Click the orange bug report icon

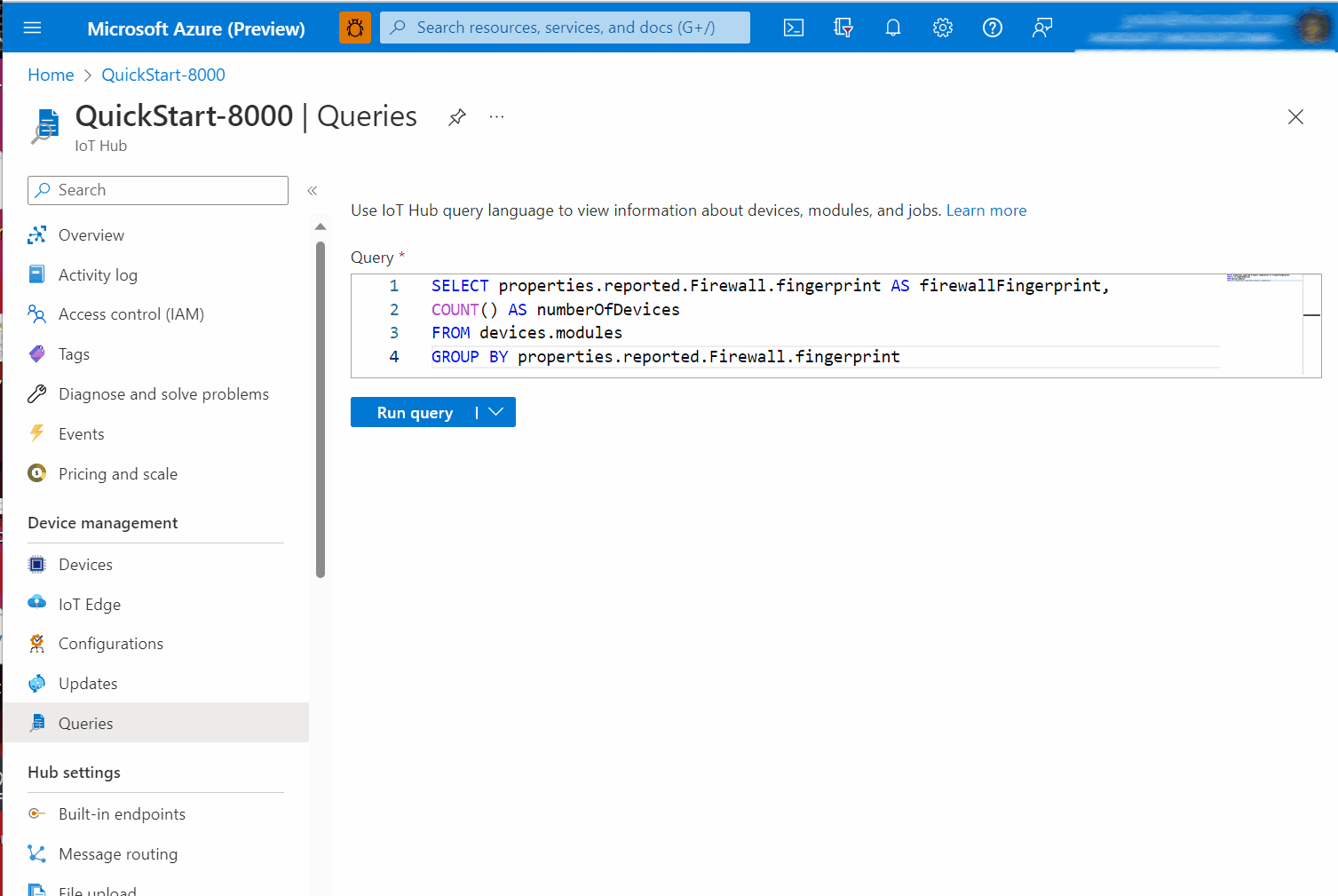click(x=355, y=28)
